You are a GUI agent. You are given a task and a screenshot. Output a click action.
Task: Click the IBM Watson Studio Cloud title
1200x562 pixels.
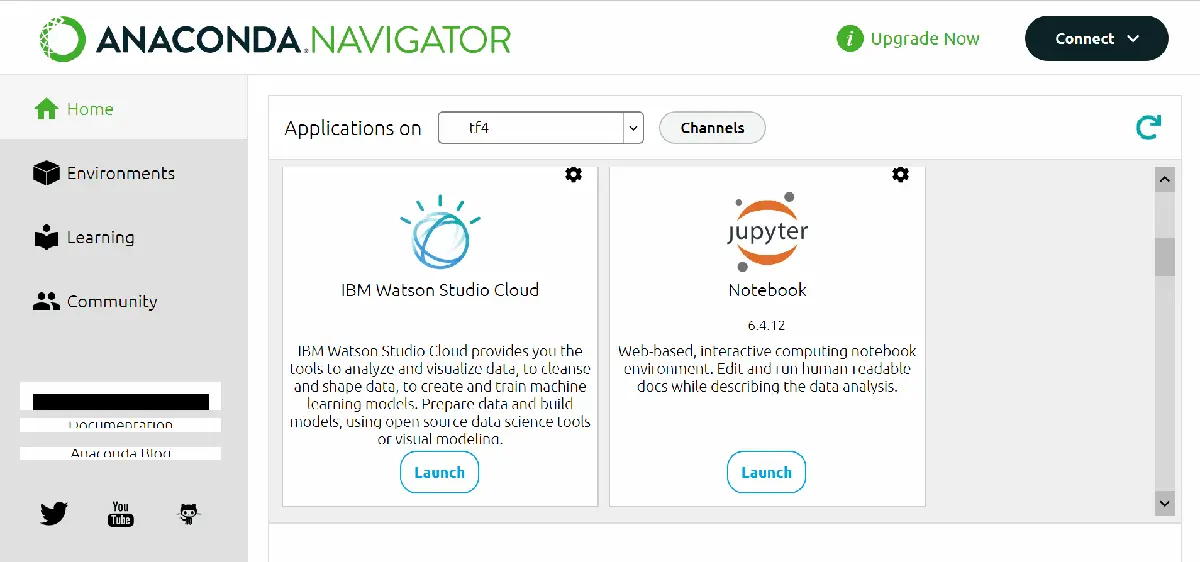pyautogui.click(x=440, y=290)
